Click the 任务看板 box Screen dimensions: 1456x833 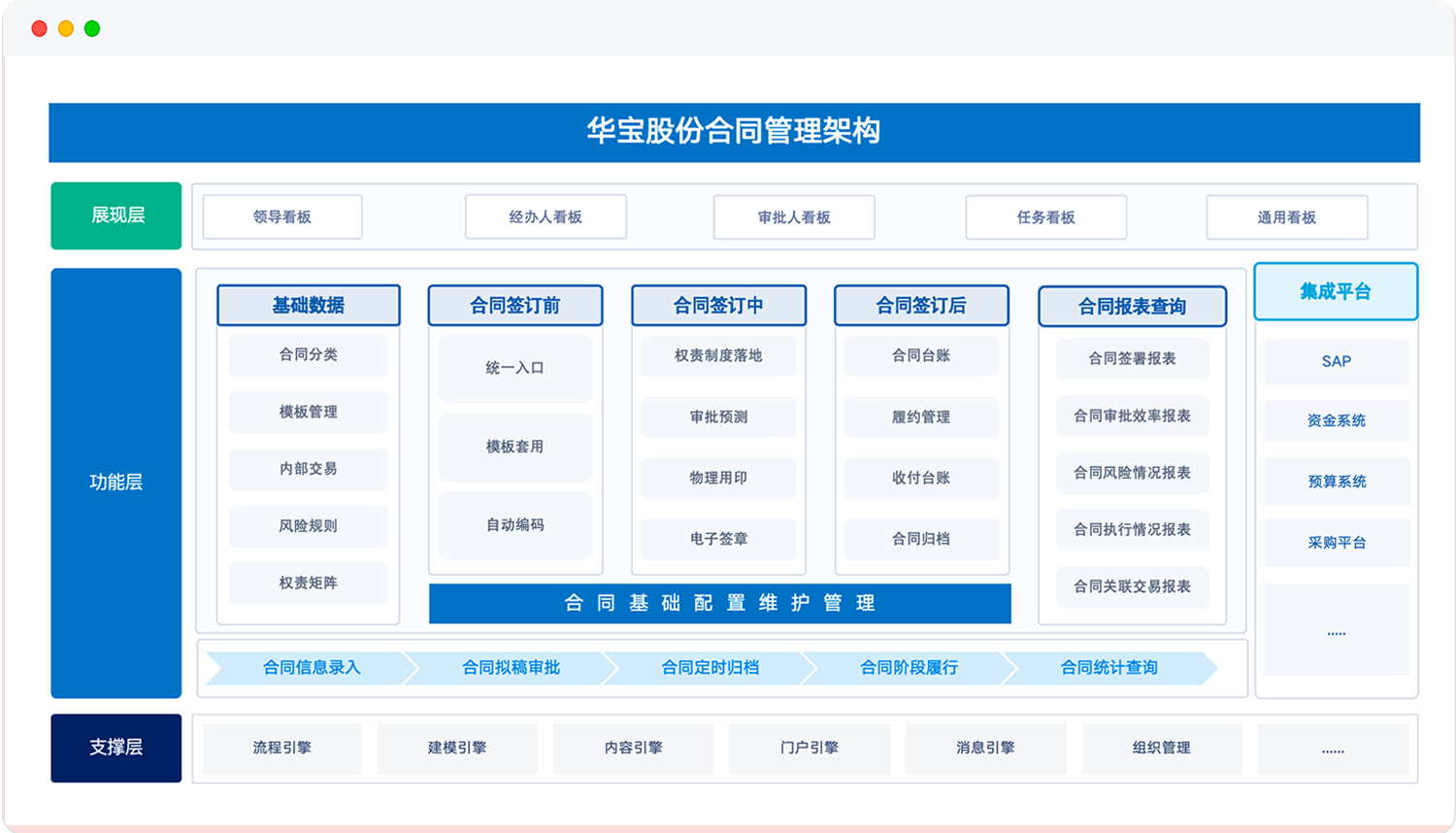(1045, 217)
